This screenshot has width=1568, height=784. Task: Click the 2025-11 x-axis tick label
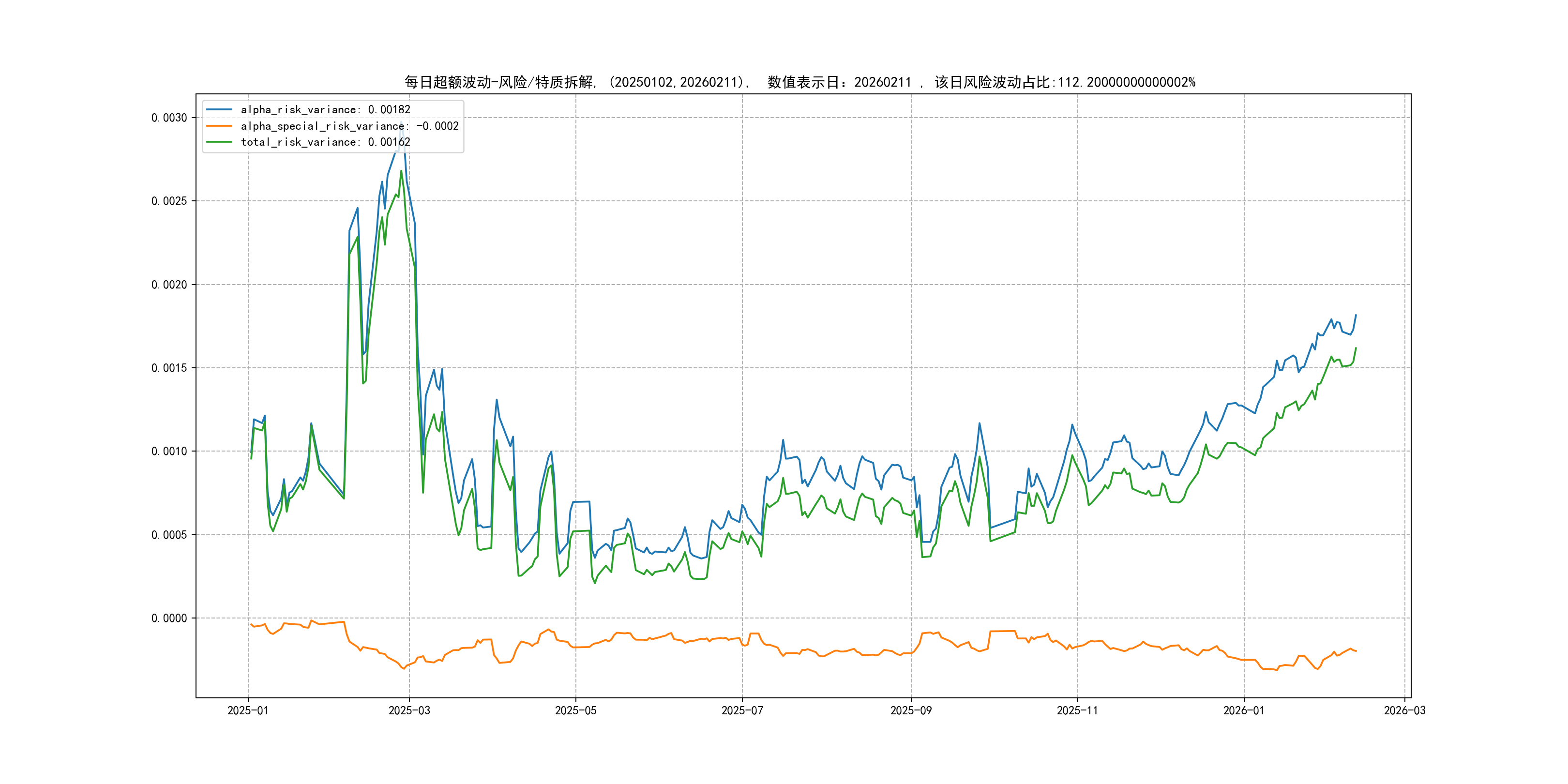(1077, 710)
